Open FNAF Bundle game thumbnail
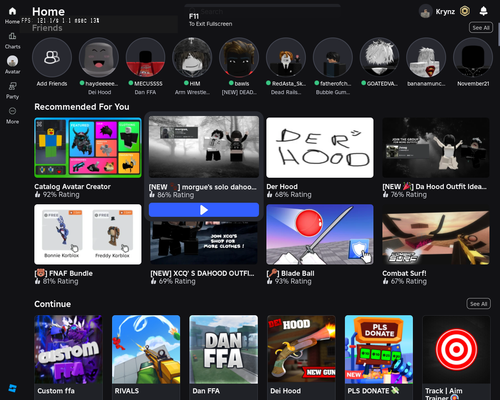The image size is (500, 400). pos(88,234)
